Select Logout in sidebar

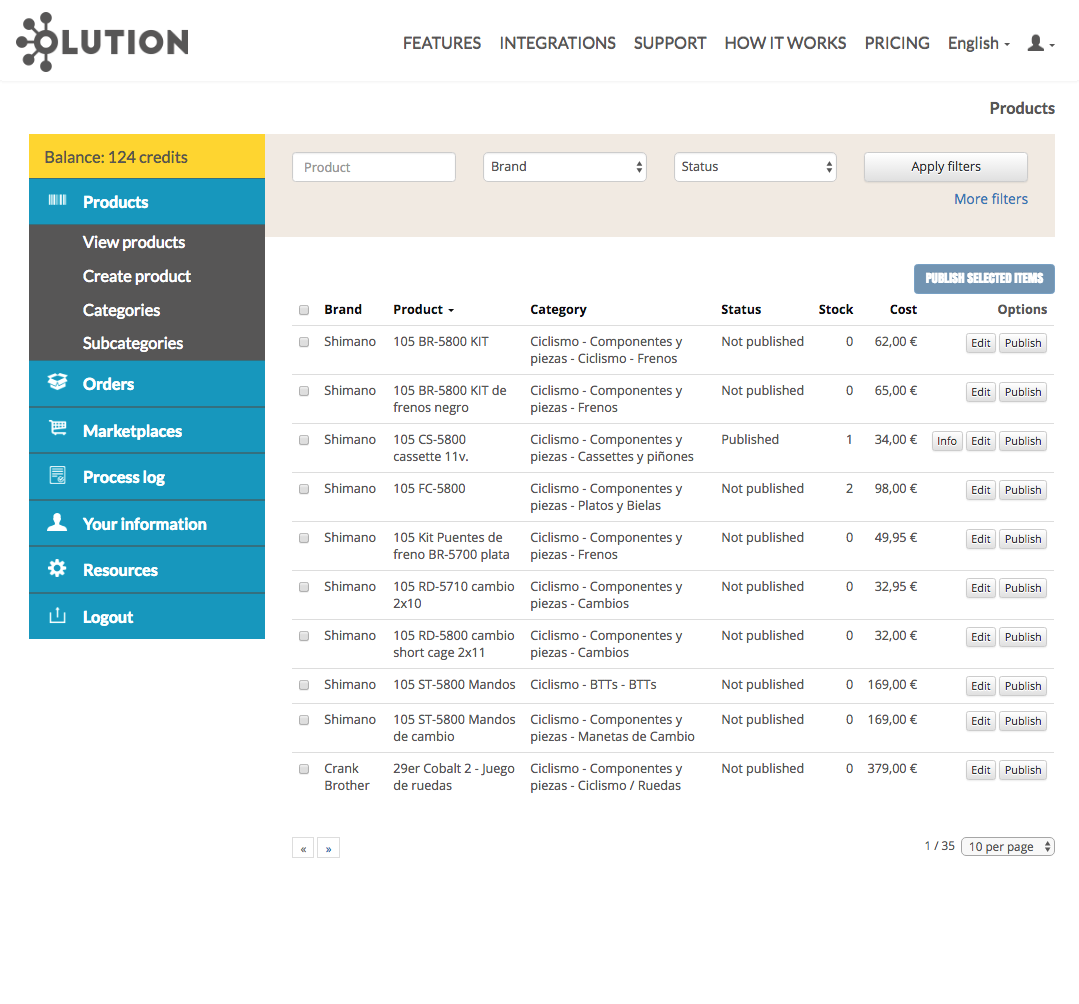[x=147, y=617]
